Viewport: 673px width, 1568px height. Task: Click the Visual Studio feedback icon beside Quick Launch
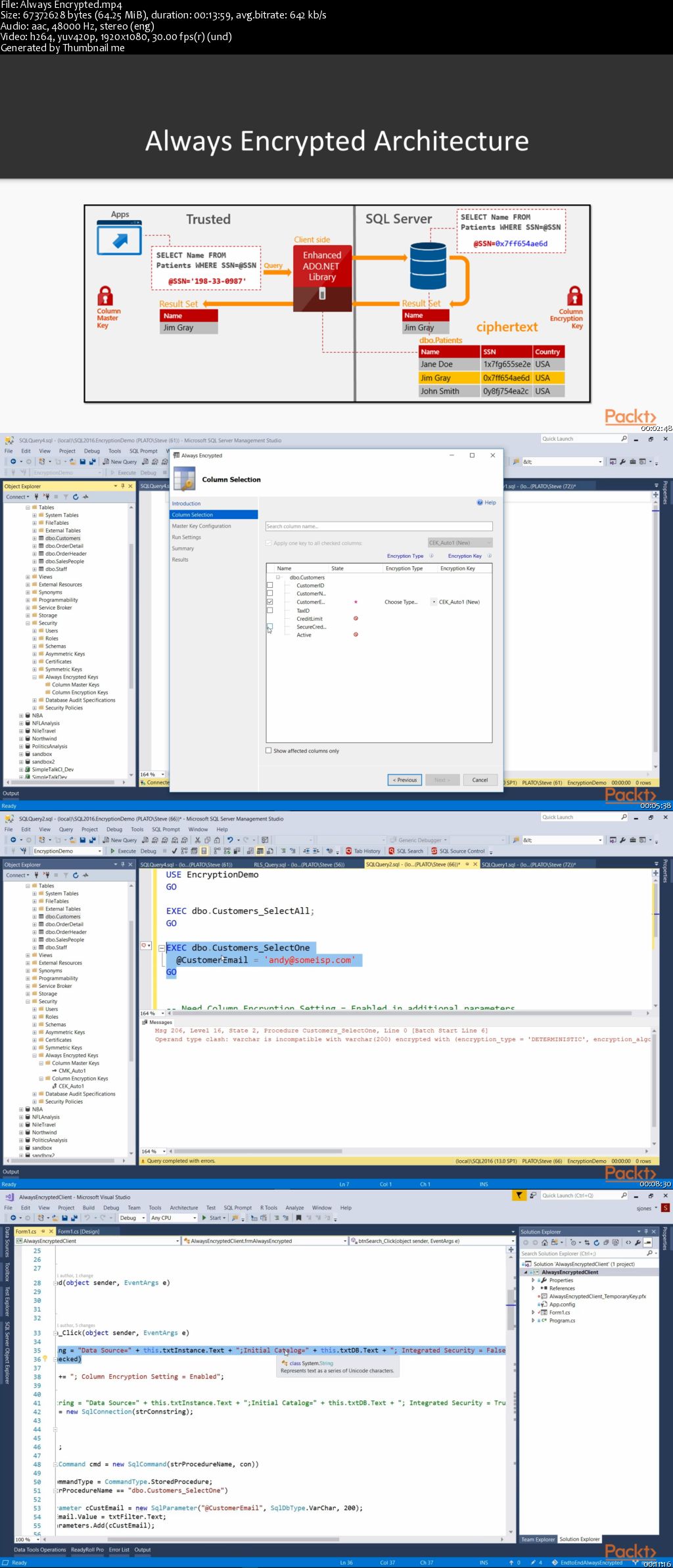(533, 1196)
